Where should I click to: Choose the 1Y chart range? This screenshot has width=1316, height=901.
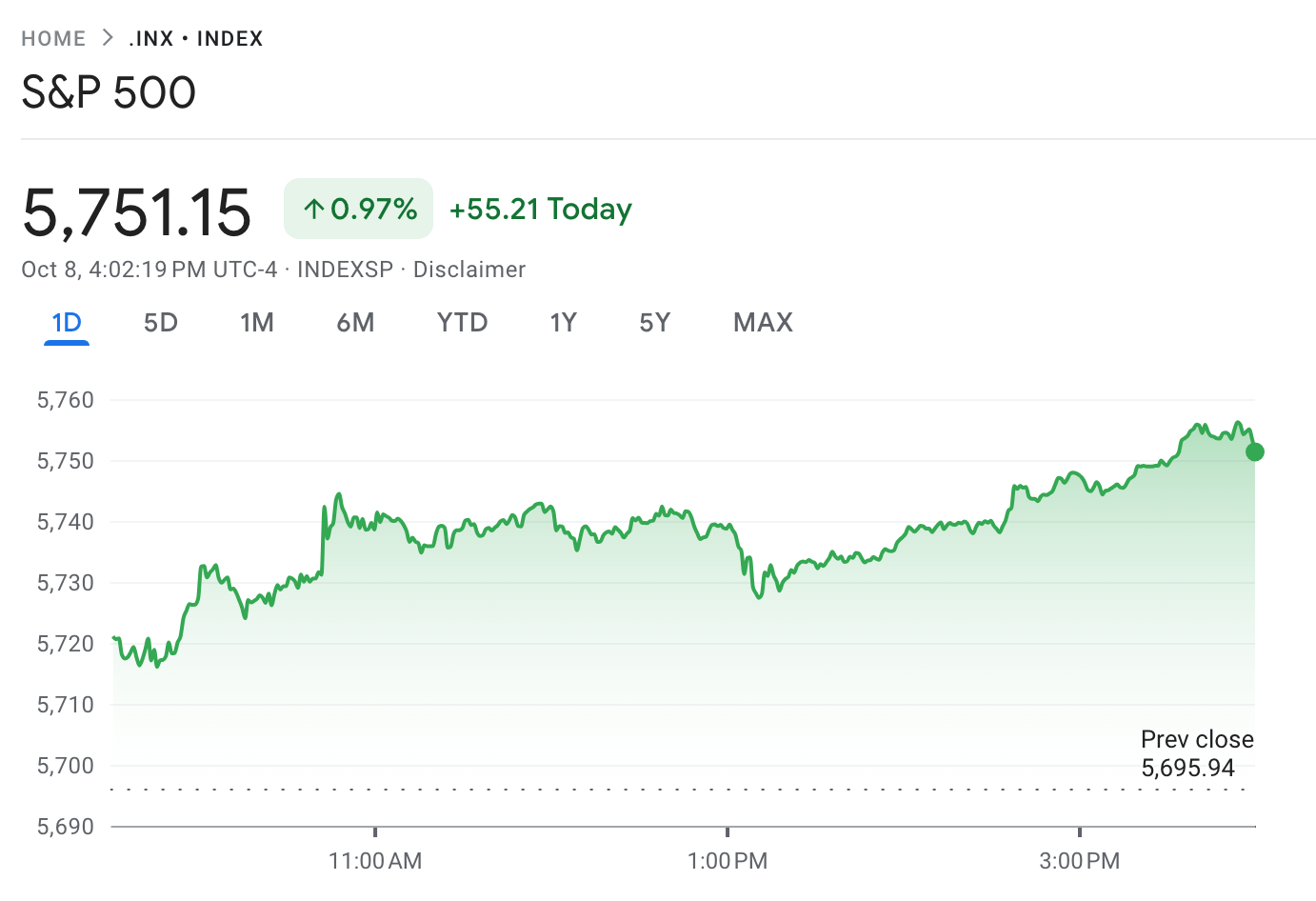[x=564, y=323]
